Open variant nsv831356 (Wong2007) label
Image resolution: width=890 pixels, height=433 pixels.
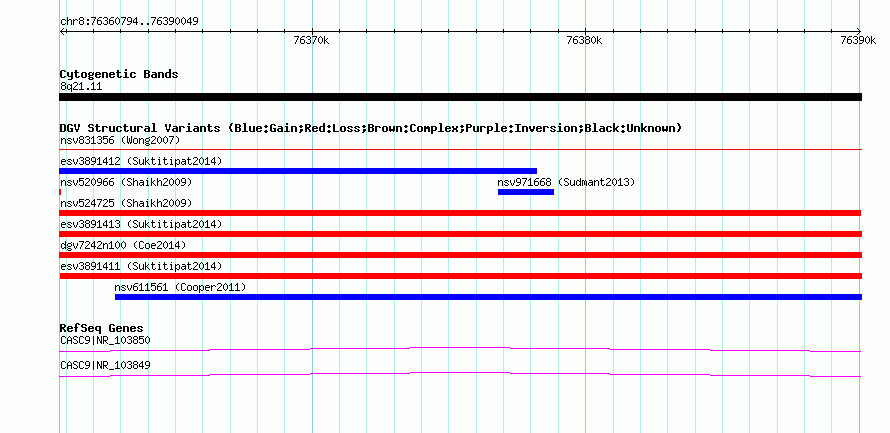coord(120,140)
